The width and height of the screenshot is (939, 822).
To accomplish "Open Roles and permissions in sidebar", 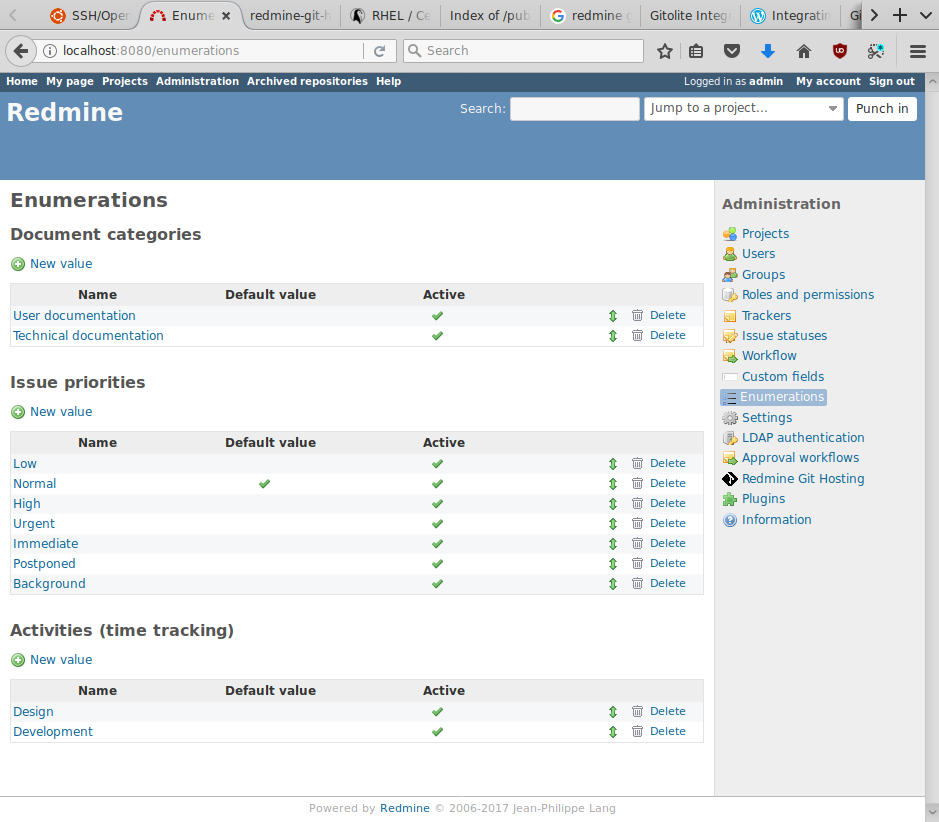I will pos(808,295).
